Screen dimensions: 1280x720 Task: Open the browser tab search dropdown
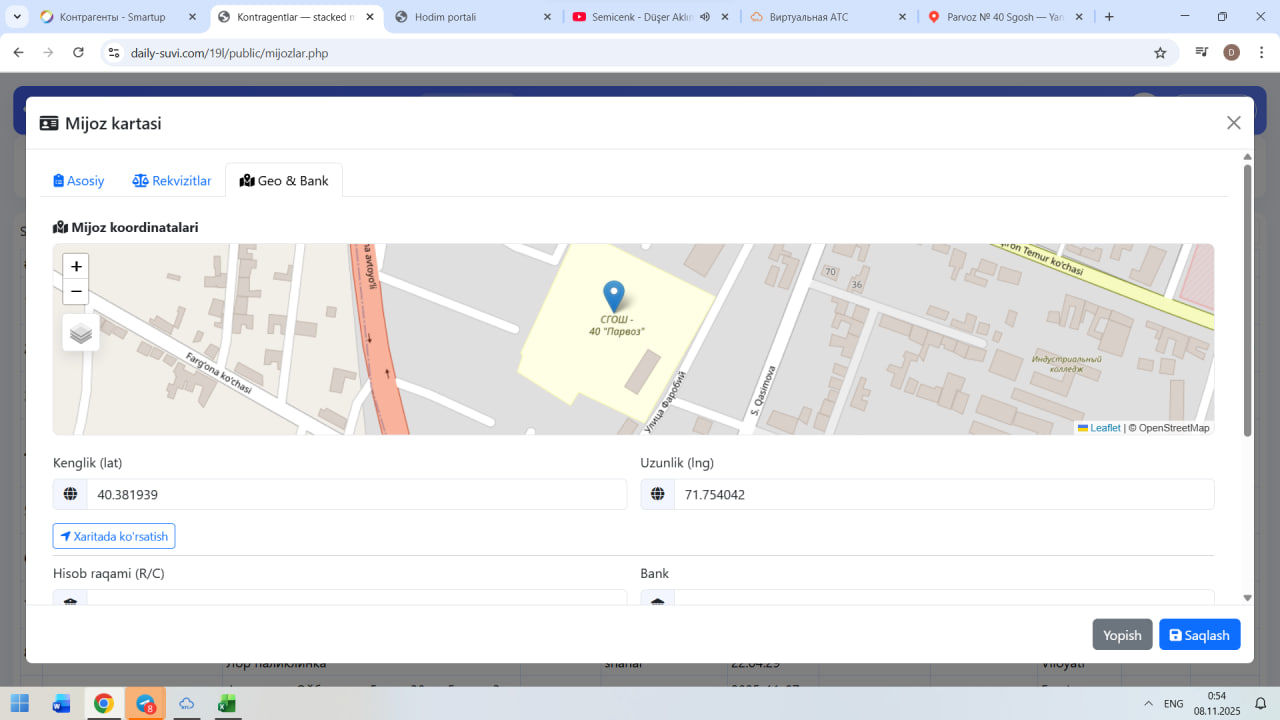point(17,17)
